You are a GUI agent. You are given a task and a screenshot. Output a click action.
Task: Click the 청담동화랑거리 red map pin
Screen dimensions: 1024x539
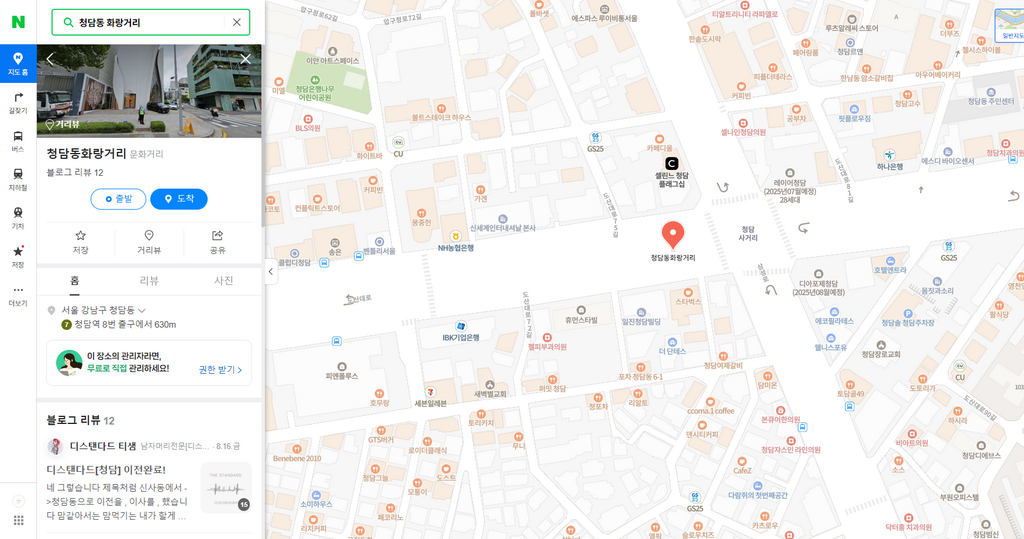click(673, 235)
